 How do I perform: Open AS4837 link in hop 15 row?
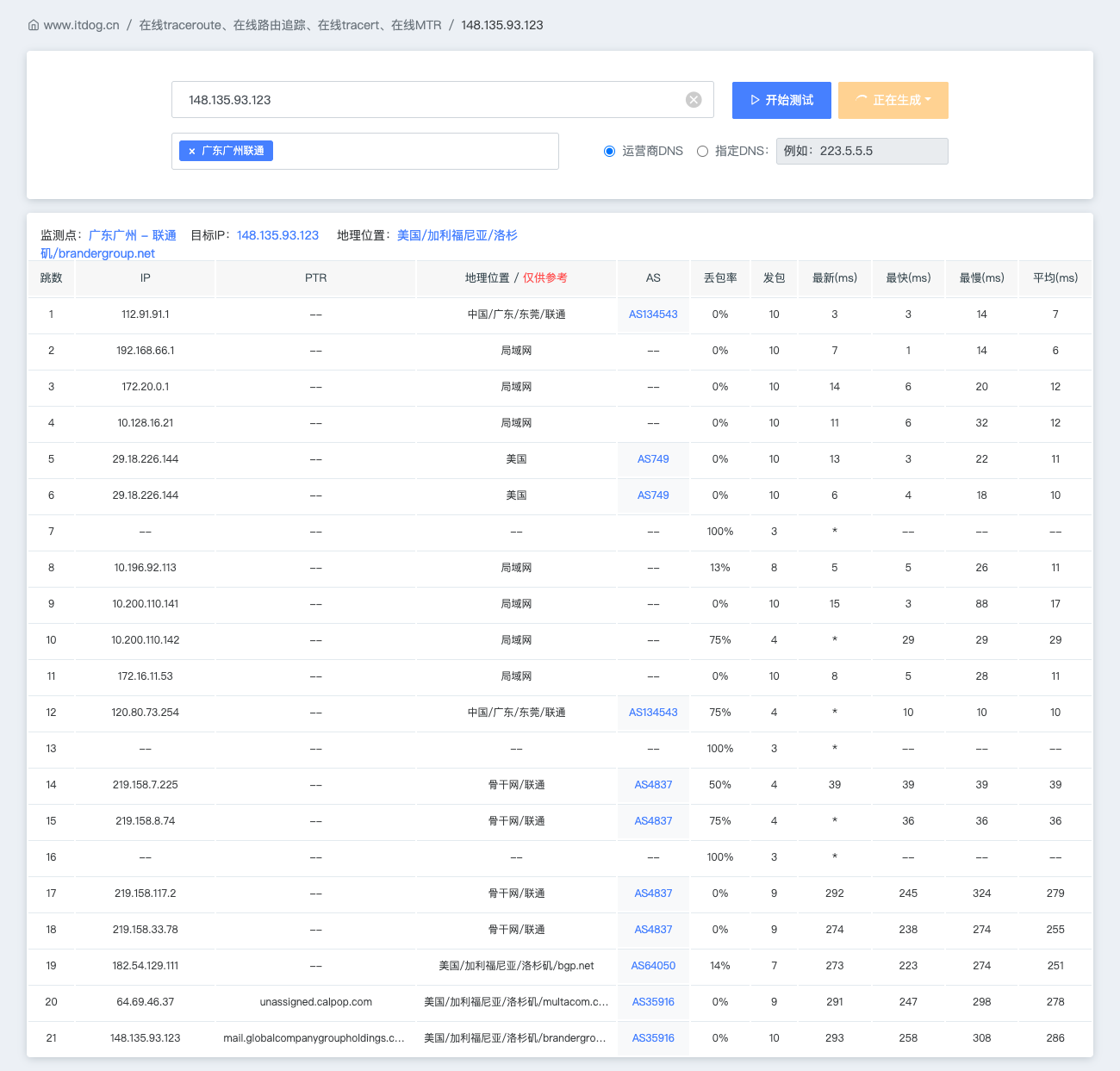653,821
